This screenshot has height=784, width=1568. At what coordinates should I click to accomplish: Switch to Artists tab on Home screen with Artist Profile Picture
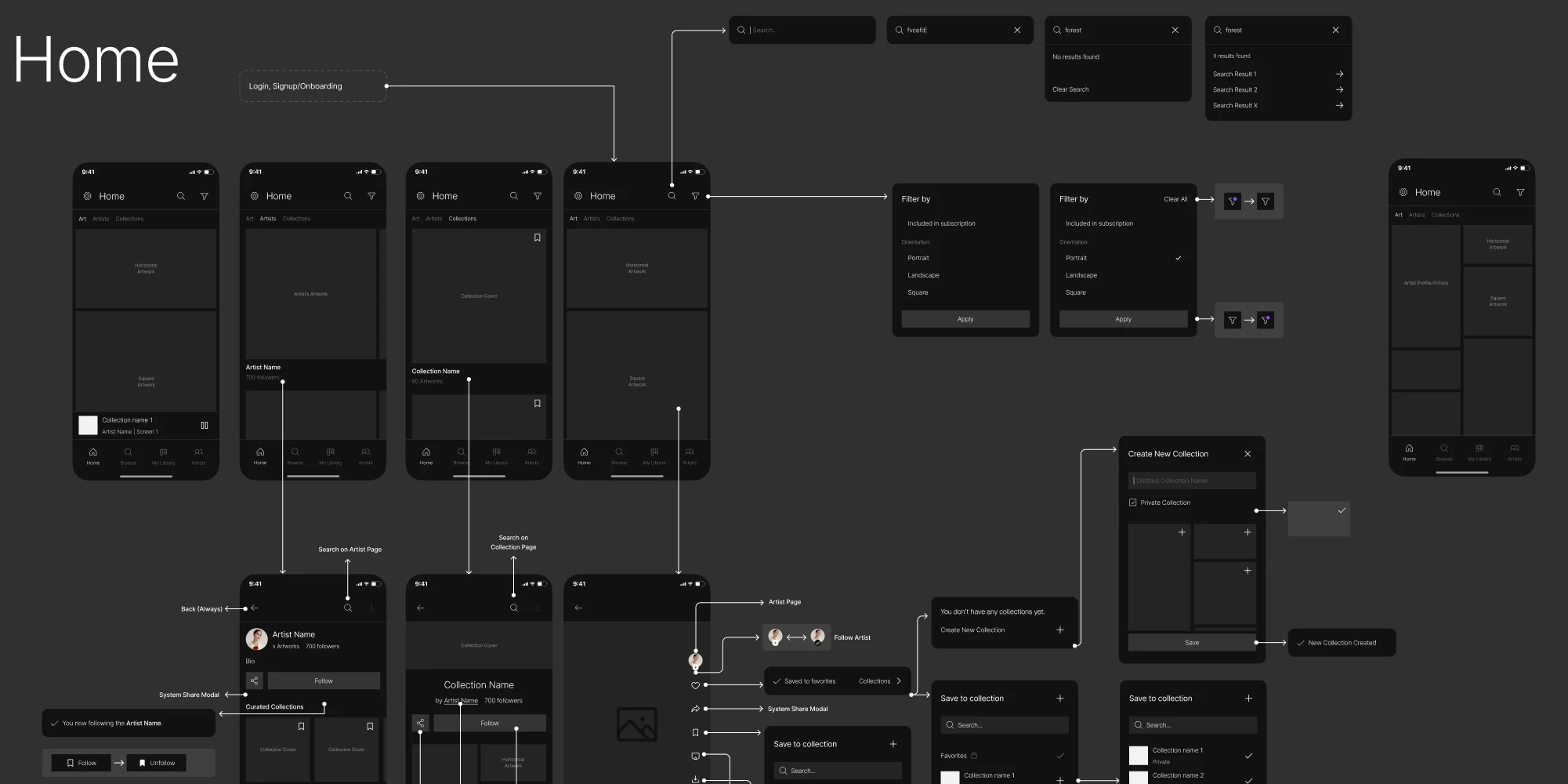point(1417,215)
